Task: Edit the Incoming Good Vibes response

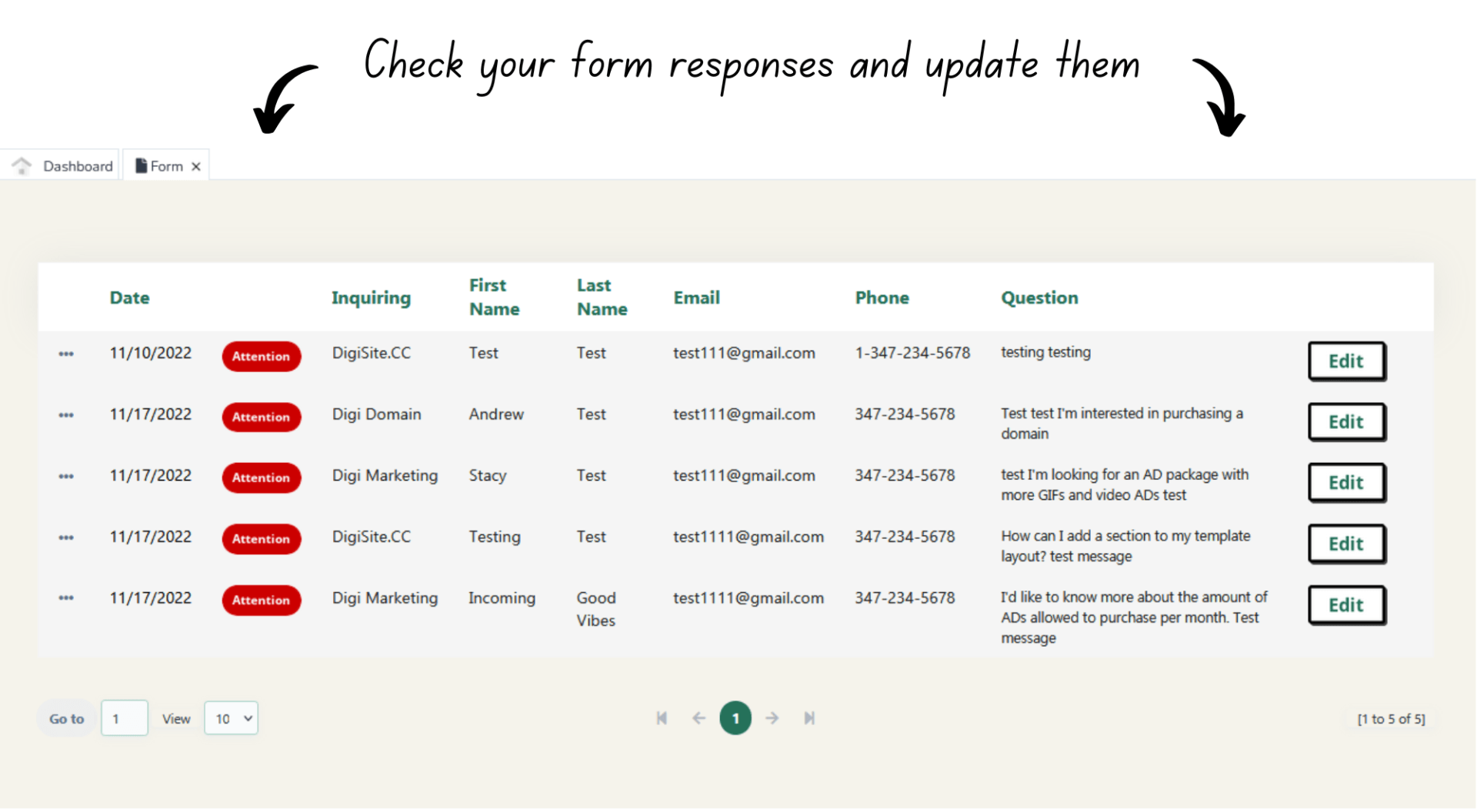Action: click(1346, 605)
